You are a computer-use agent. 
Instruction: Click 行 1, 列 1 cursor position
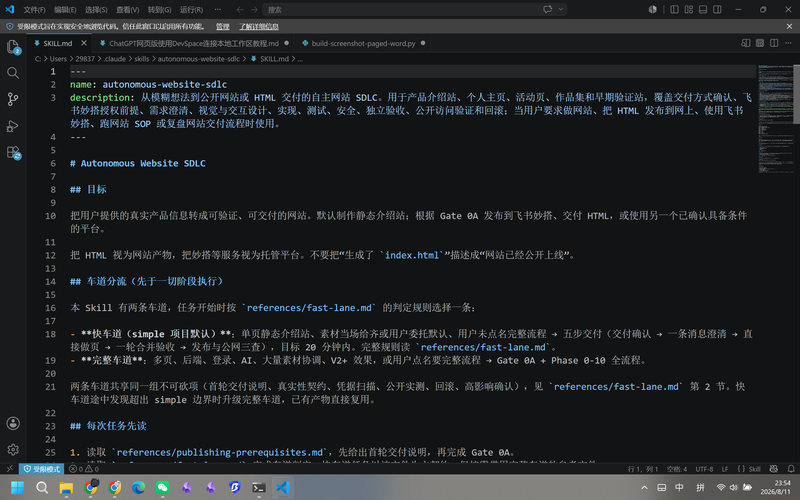pyautogui.click(x=643, y=468)
